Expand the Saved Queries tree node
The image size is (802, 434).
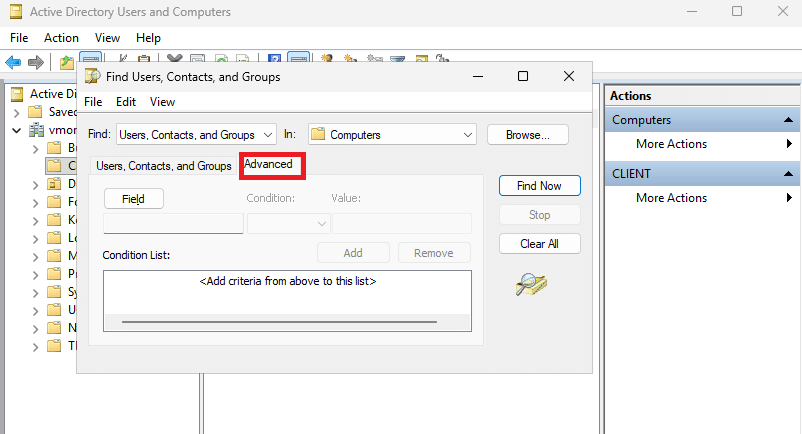click(16, 112)
